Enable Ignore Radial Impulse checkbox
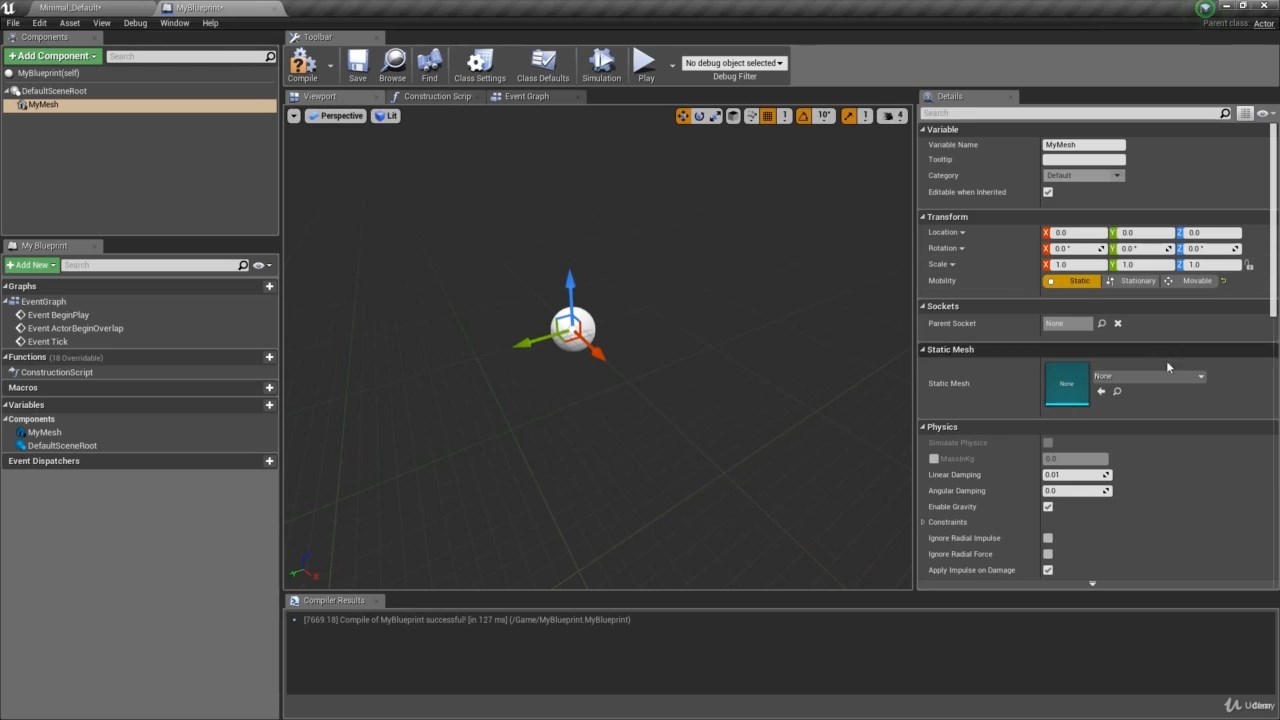The height and width of the screenshot is (720, 1280). click(x=1048, y=538)
